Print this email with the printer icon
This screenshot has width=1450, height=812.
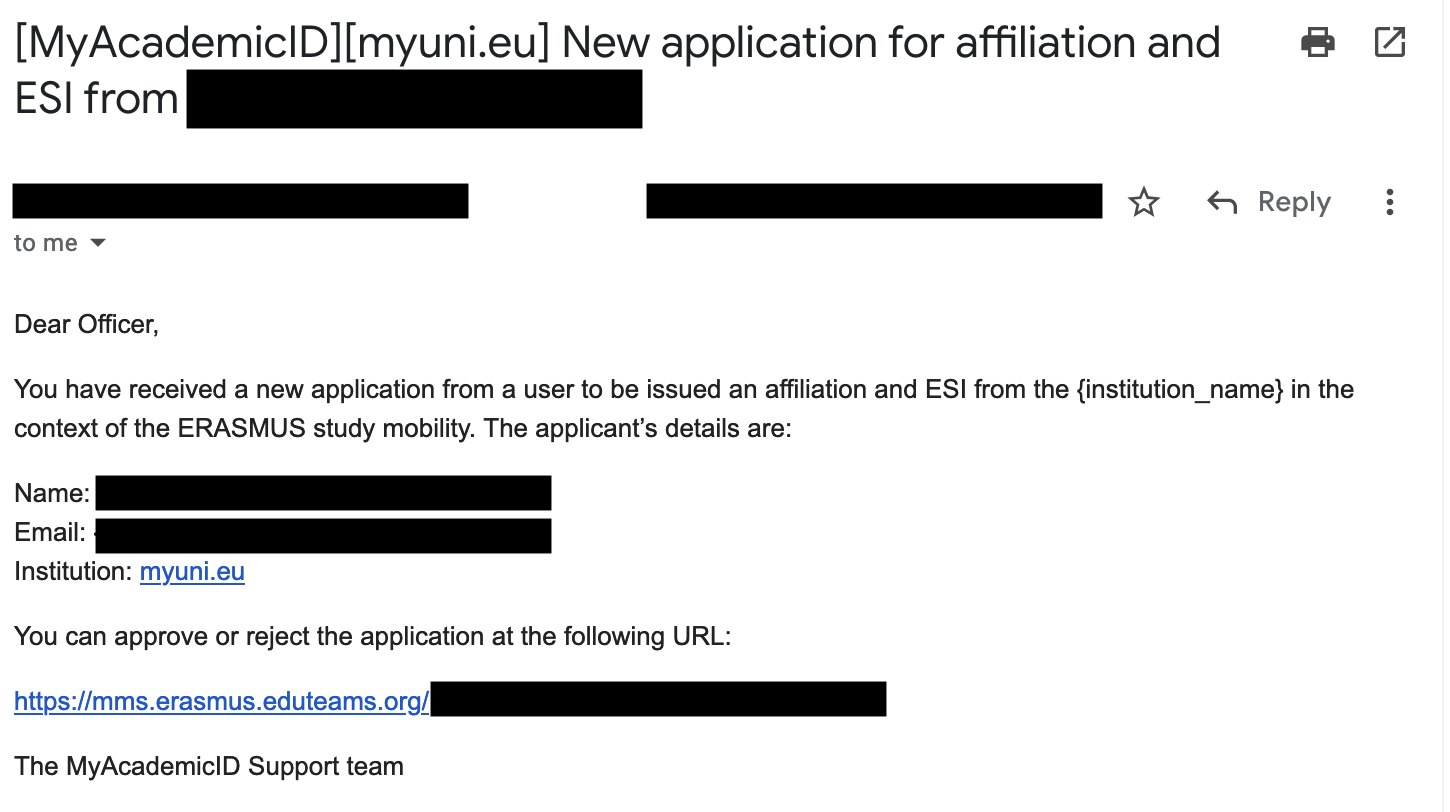coord(1317,42)
